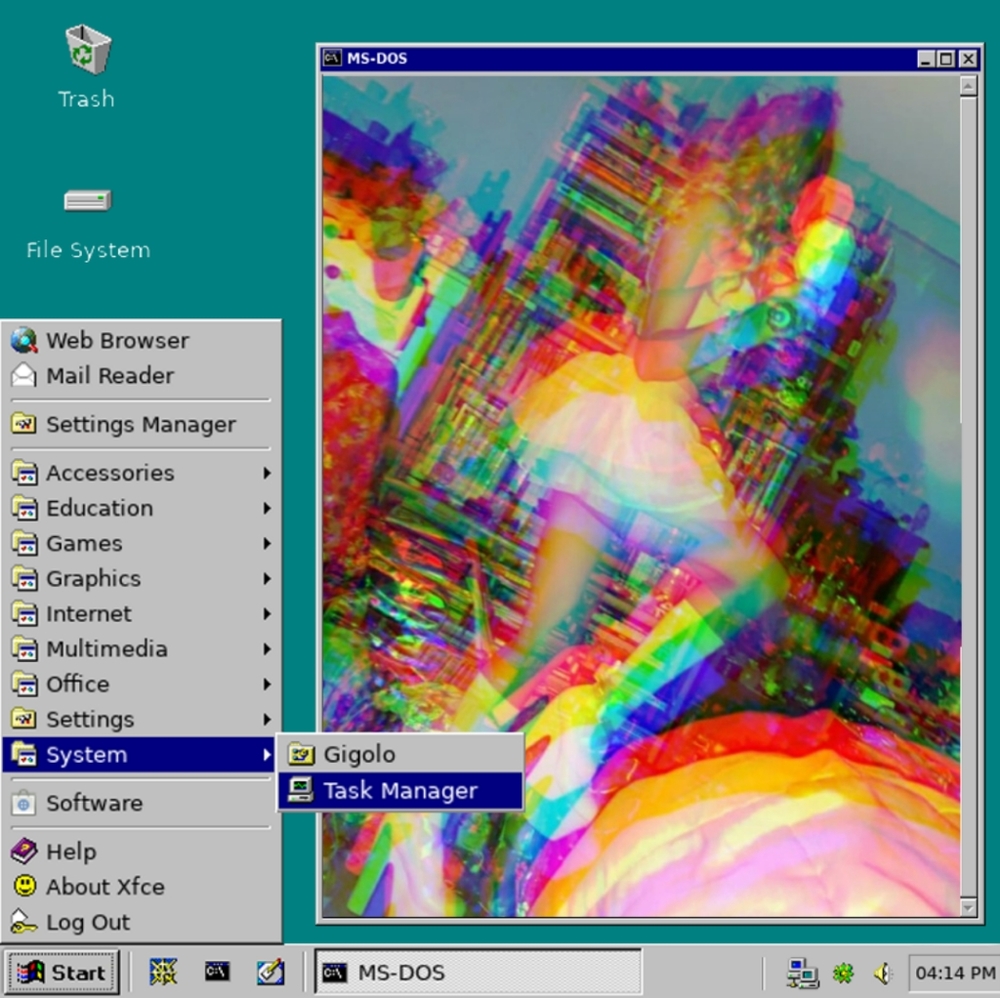
Task: Click the Task Manager monitor icon
Action: (x=301, y=791)
